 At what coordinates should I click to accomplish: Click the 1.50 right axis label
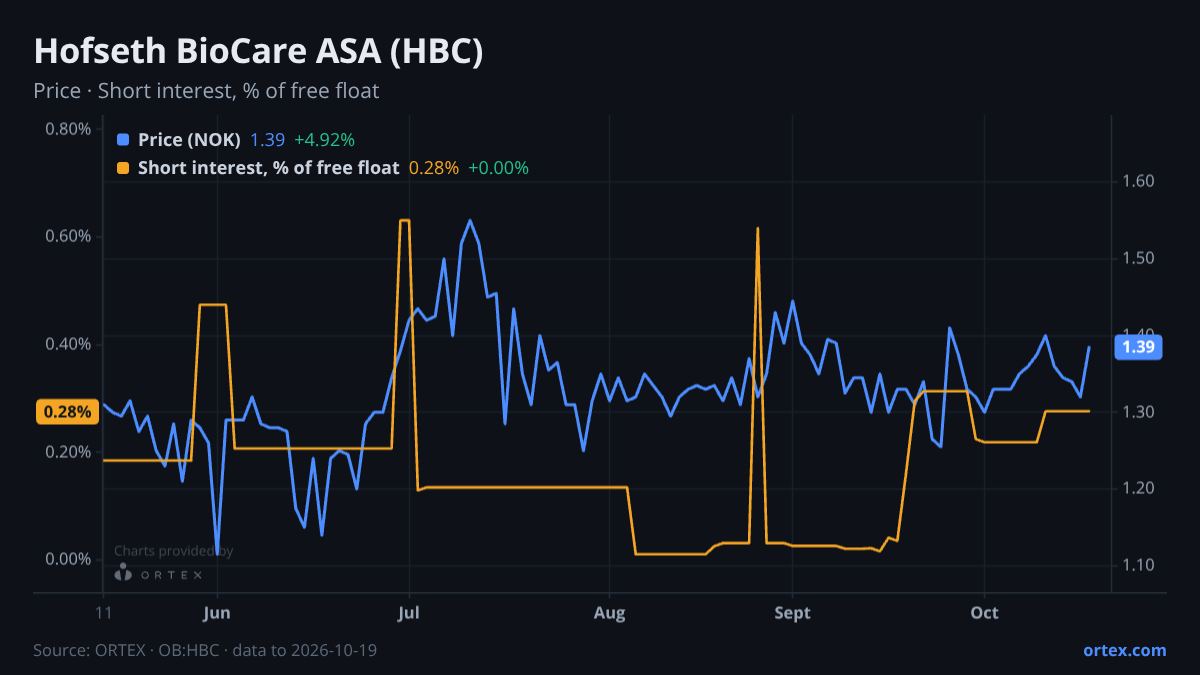pyautogui.click(x=1139, y=258)
